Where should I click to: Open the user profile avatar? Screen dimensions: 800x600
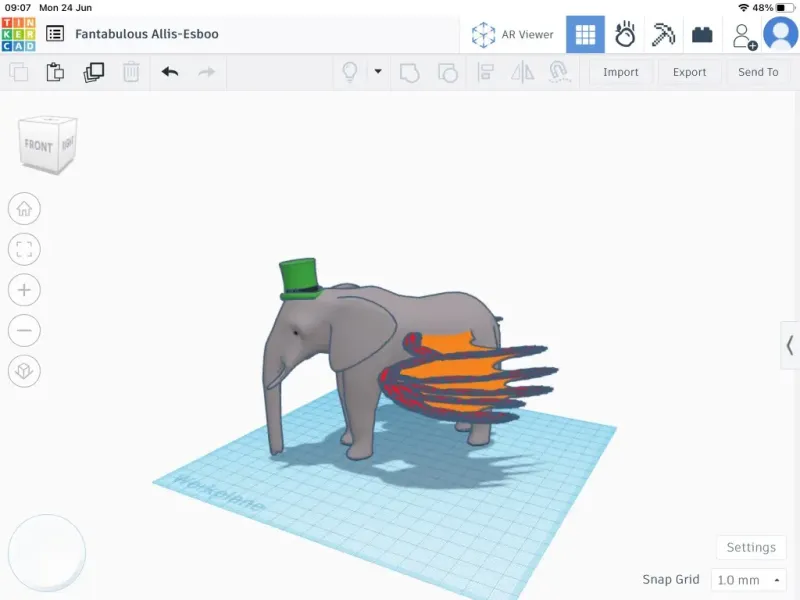click(x=781, y=34)
